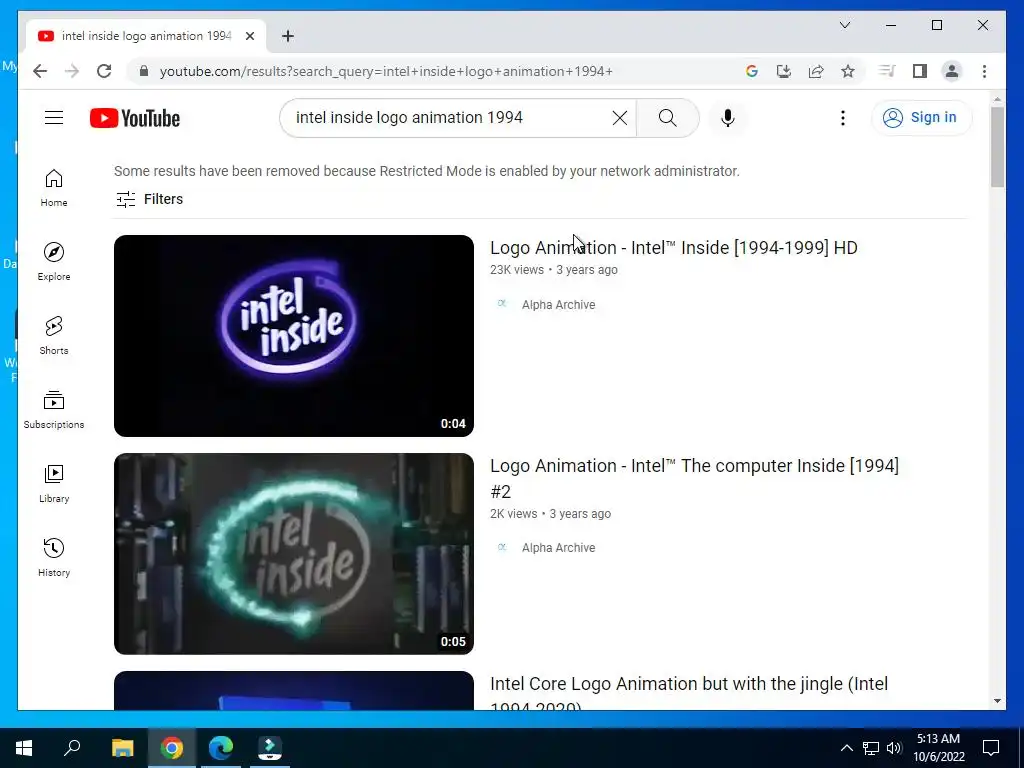The height and width of the screenshot is (768, 1024).
Task: Share this page icon
Action: (x=816, y=71)
